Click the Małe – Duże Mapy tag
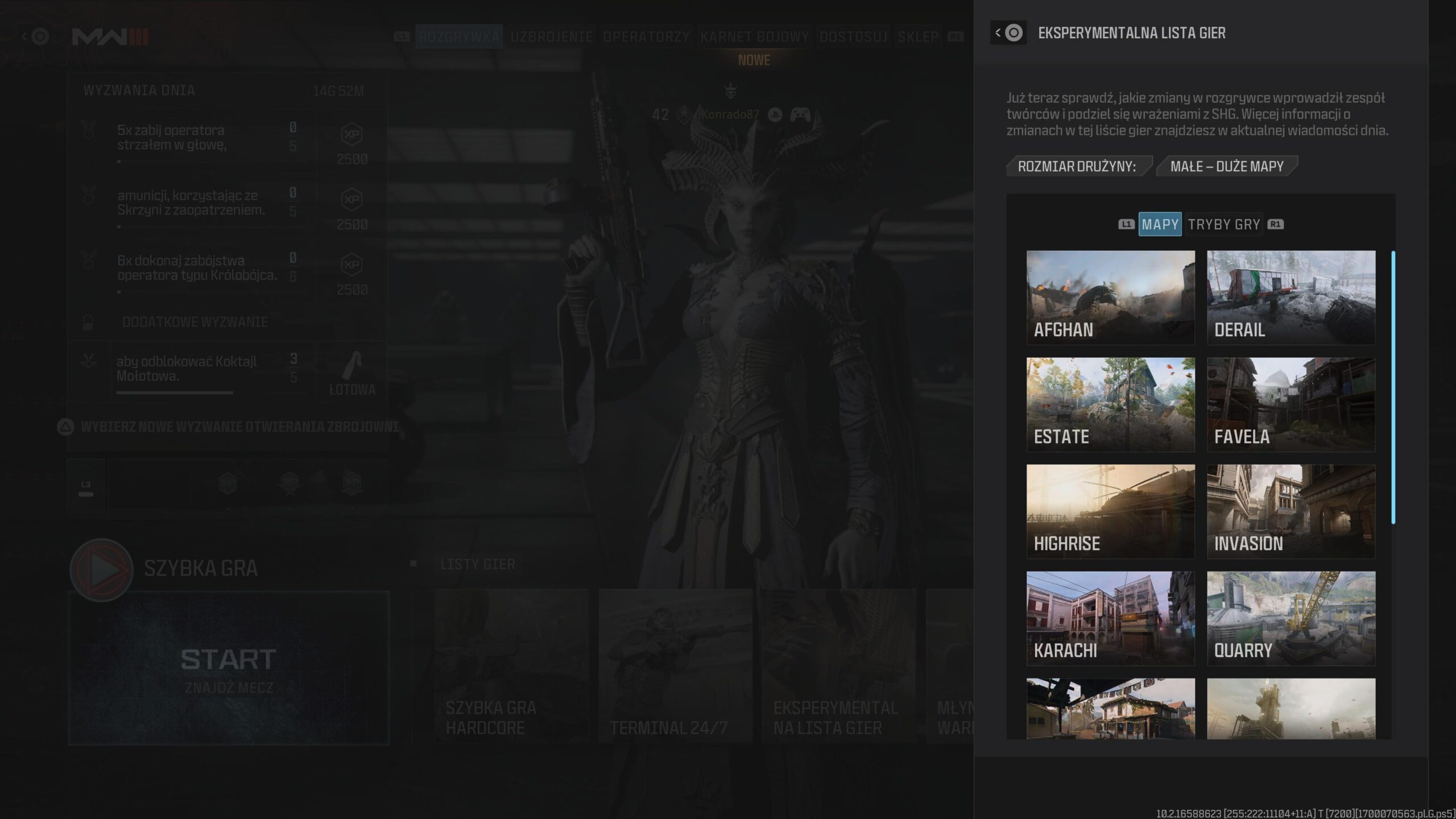 (x=1227, y=167)
